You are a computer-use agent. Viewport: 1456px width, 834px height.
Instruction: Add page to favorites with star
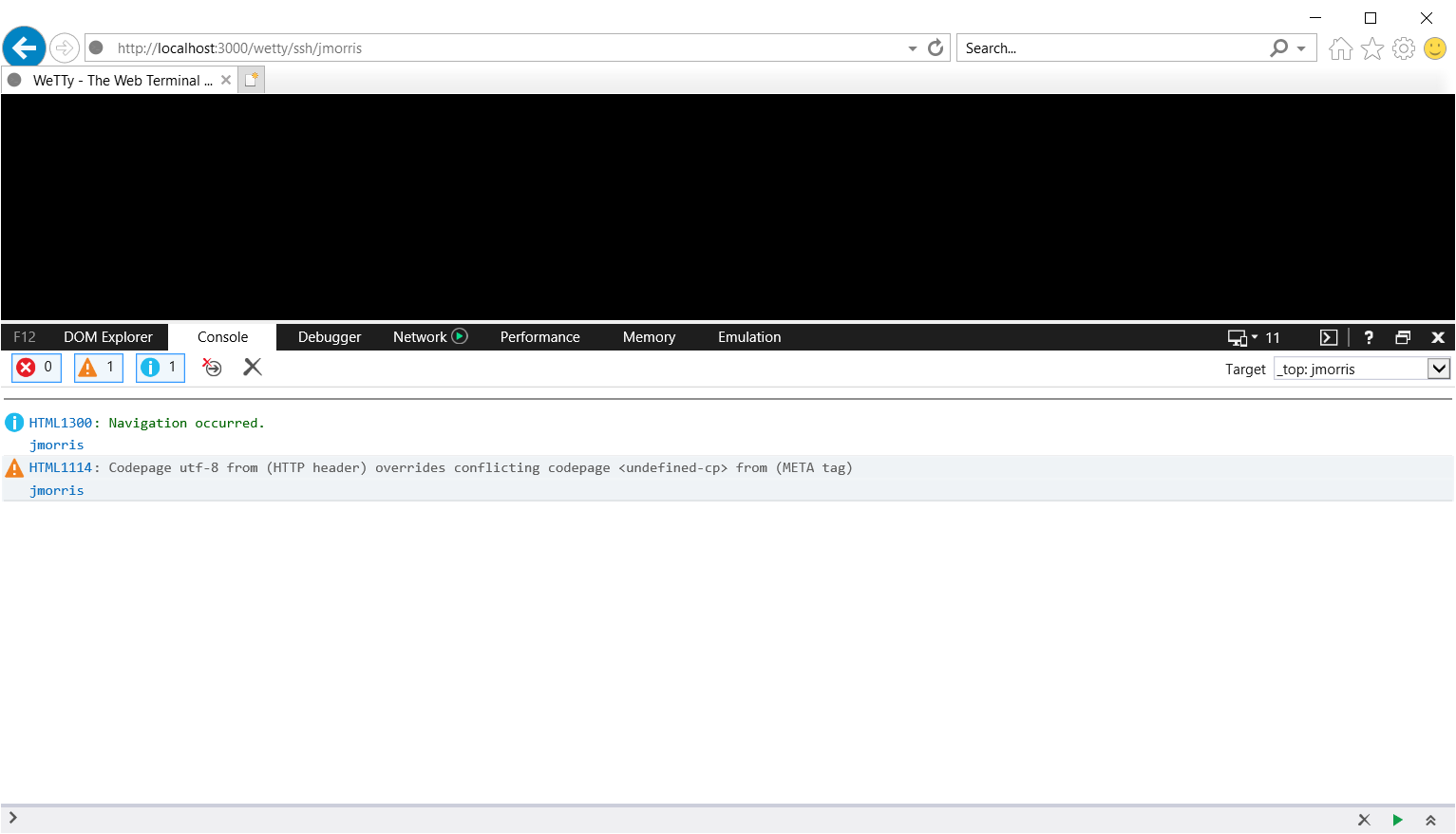click(1371, 47)
